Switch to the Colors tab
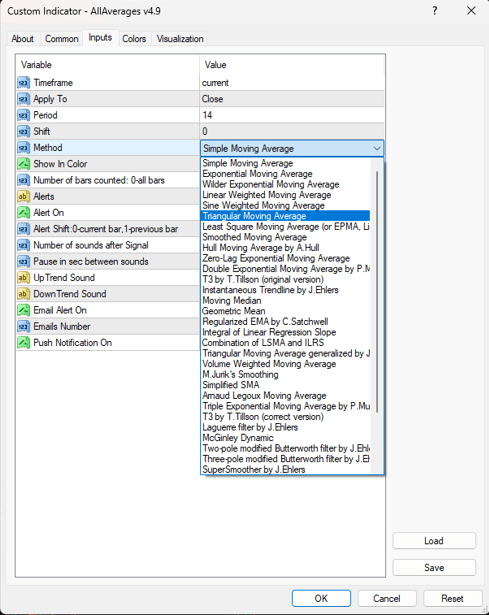The width and height of the screenshot is (489, 615). (134, 39)
